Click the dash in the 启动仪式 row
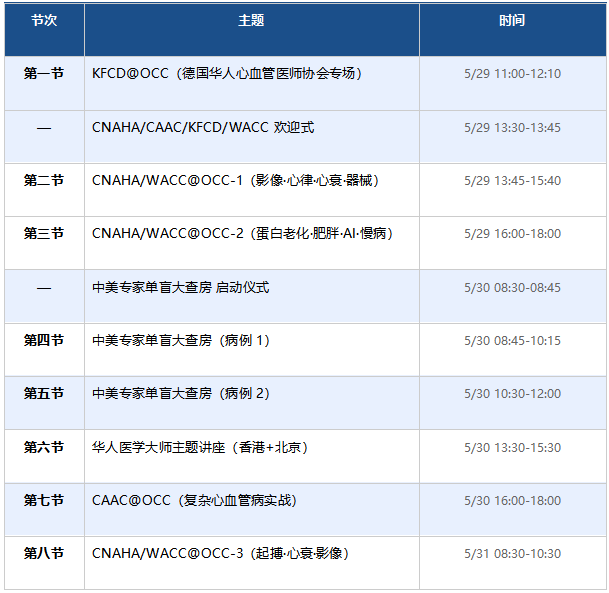This screenshot has height=593, width=609. click(x=44, y=288)
